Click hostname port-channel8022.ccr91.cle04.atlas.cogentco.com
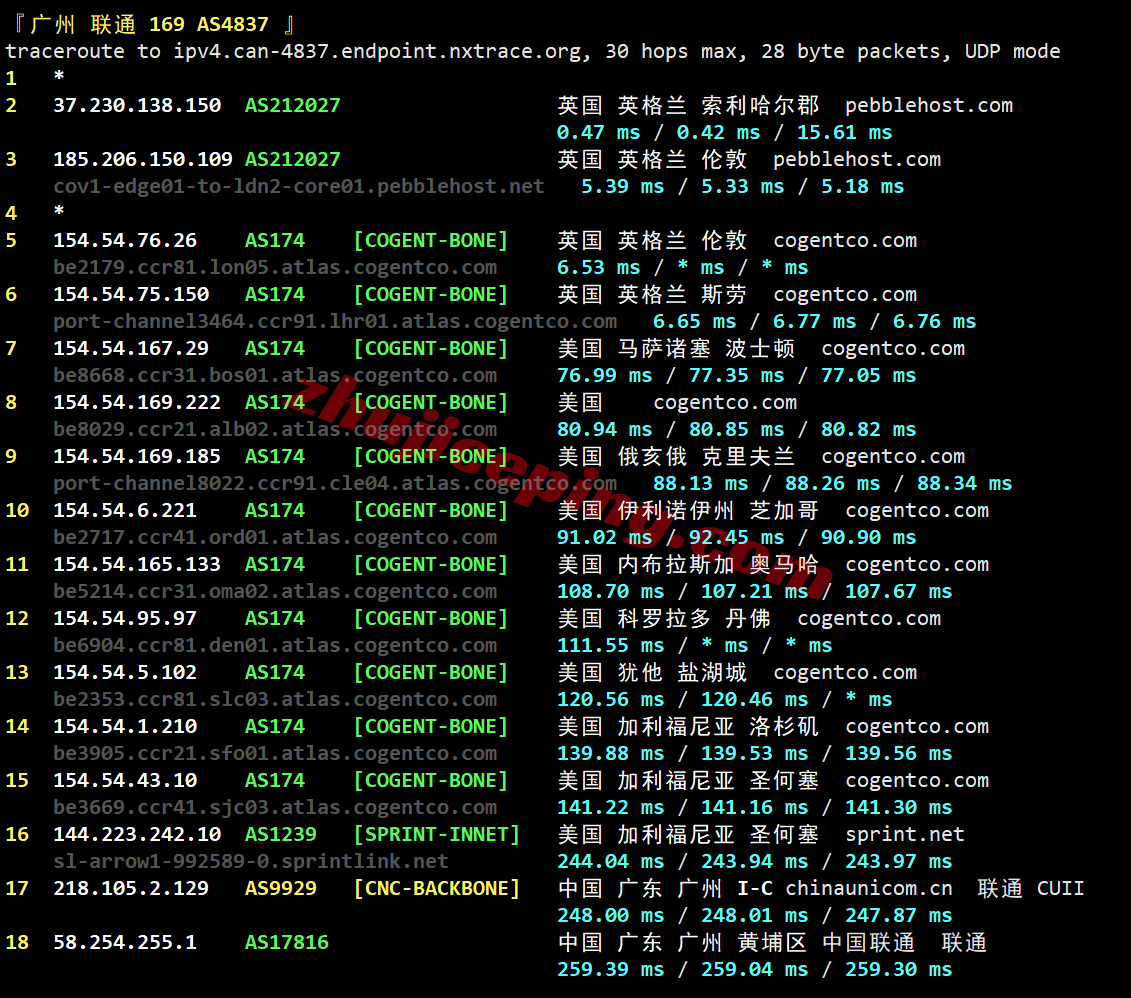The image size is (1131, 998). click(x=335, y=484)
